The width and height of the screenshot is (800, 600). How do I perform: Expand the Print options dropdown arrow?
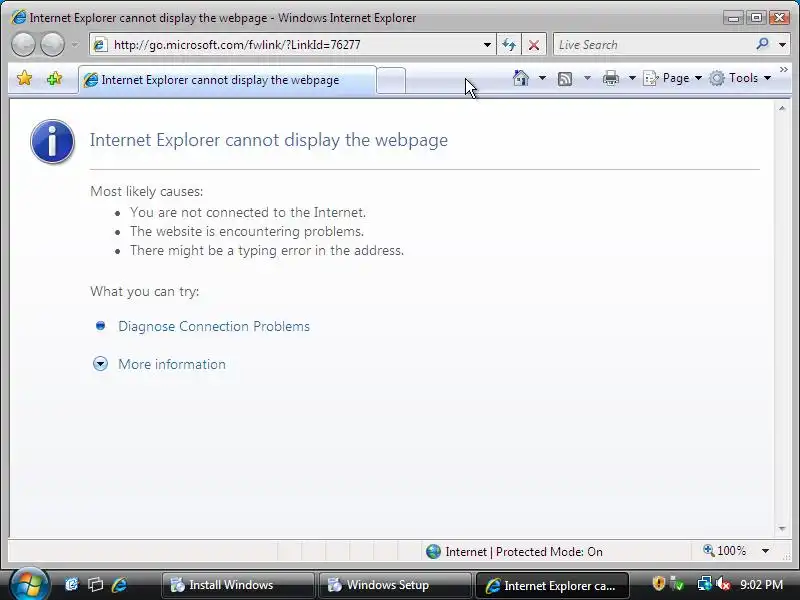(632, 78)
